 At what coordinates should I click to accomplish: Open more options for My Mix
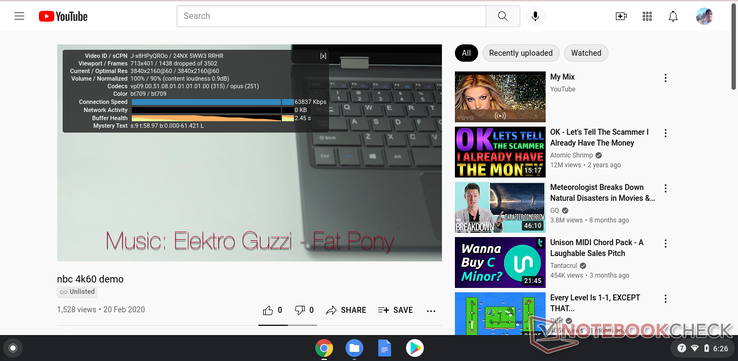pyautogui.click(x=666, y=78)
